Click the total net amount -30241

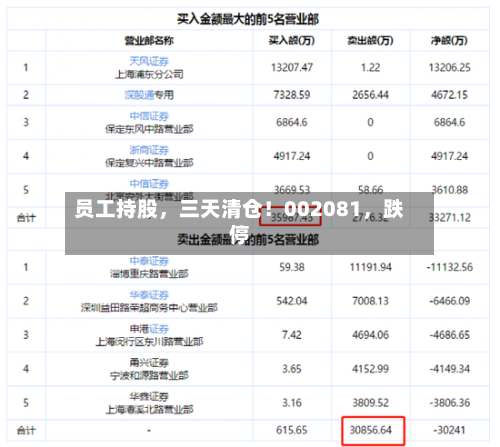pyautogui.click(x=449, y=430)
